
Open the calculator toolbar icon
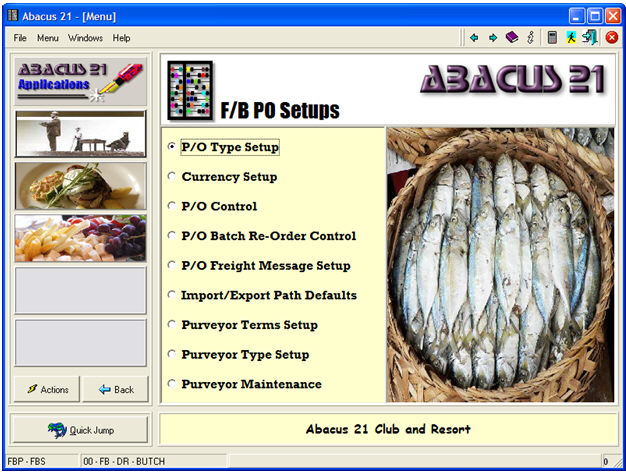click(552, 37)
